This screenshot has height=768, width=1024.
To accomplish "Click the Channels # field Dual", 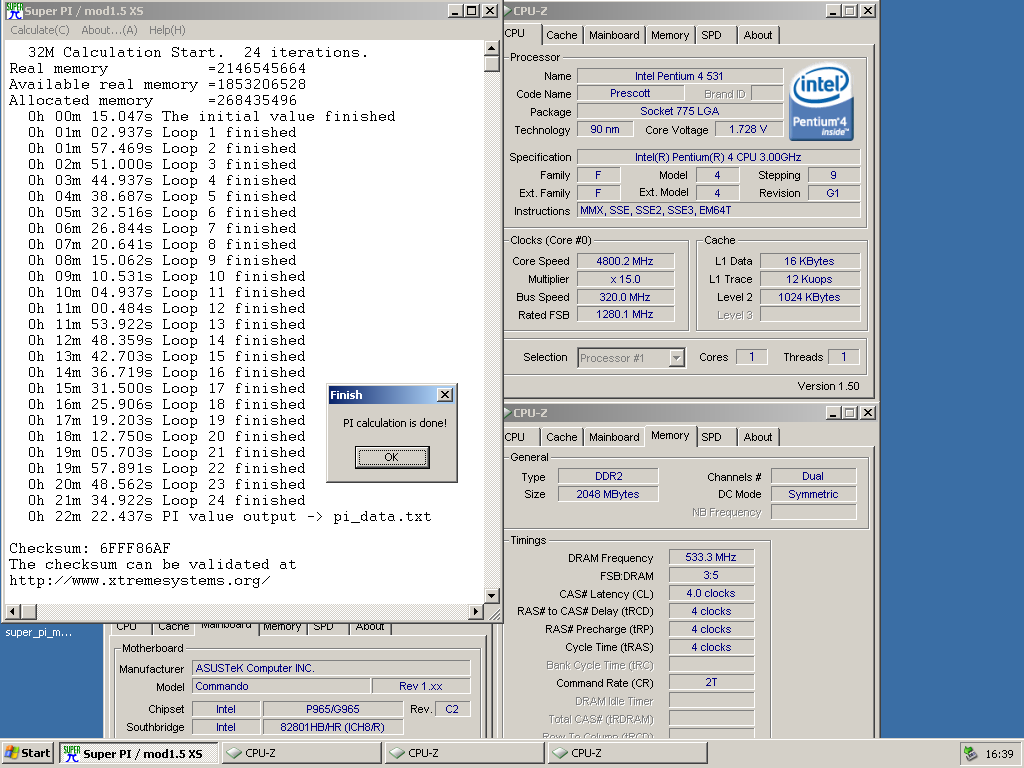I will pyautogui.click(x=813, y=476).
